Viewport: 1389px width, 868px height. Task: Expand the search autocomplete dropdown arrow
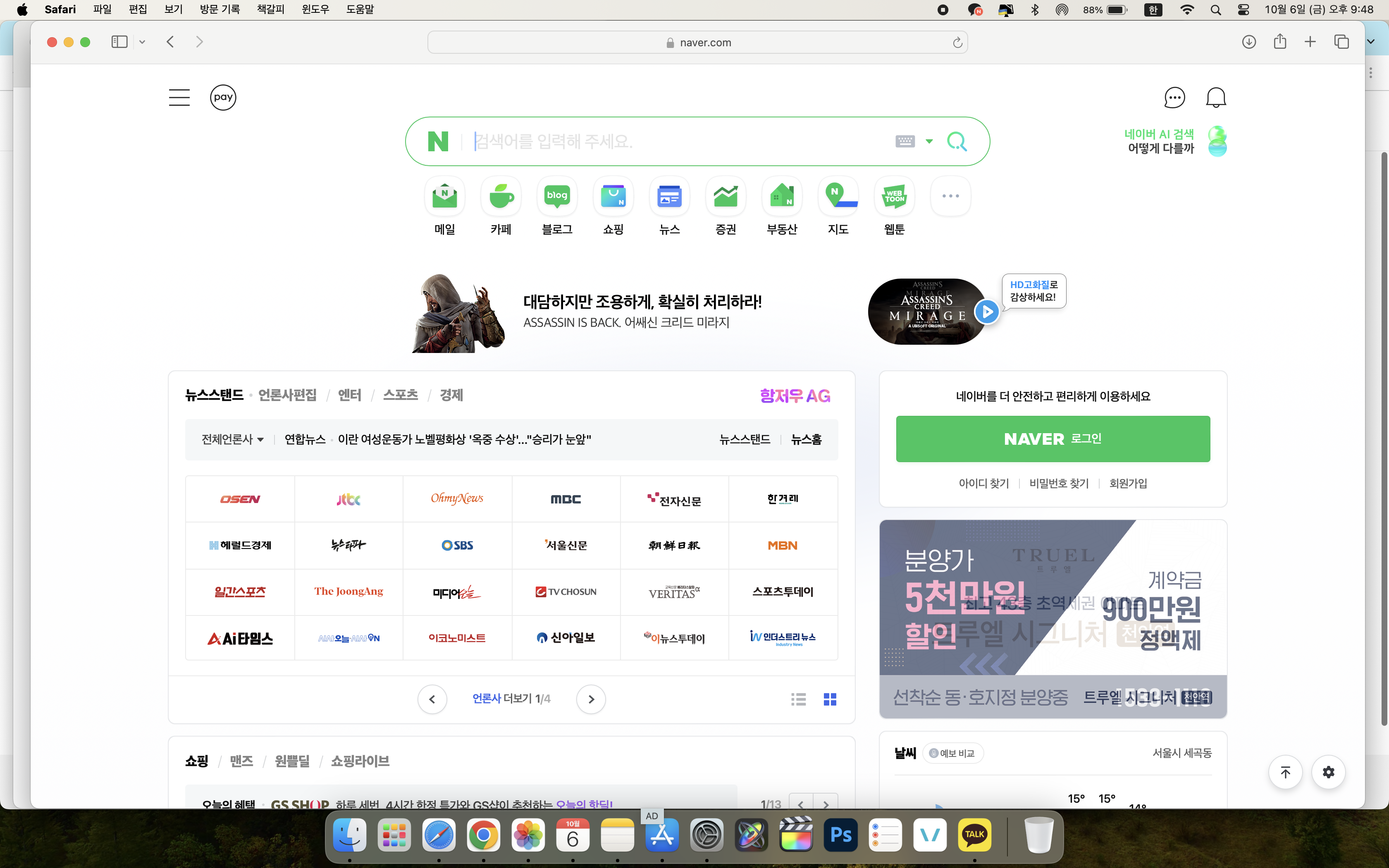click(x=929, y=141)
